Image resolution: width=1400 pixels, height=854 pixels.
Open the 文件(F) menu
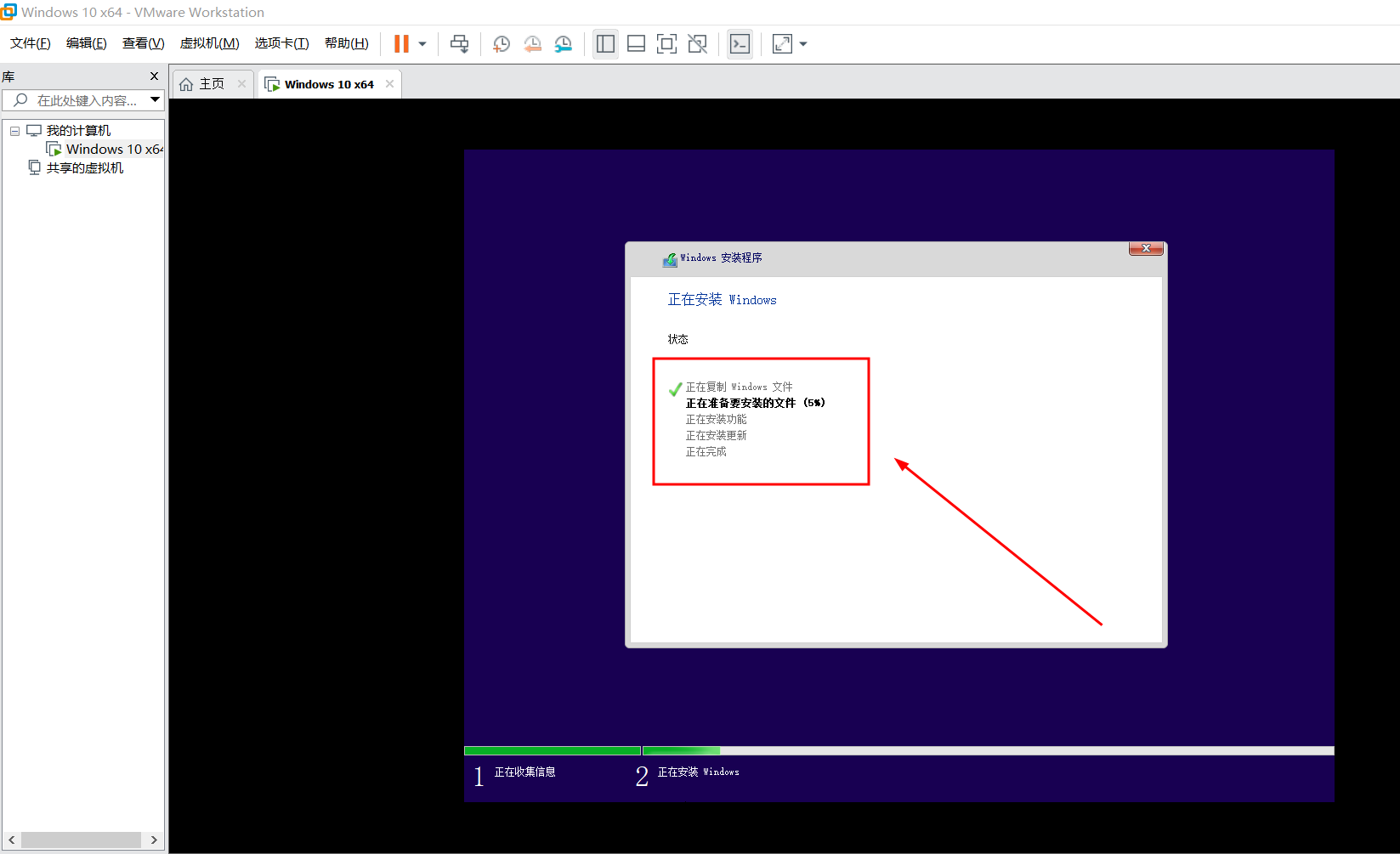31,43
